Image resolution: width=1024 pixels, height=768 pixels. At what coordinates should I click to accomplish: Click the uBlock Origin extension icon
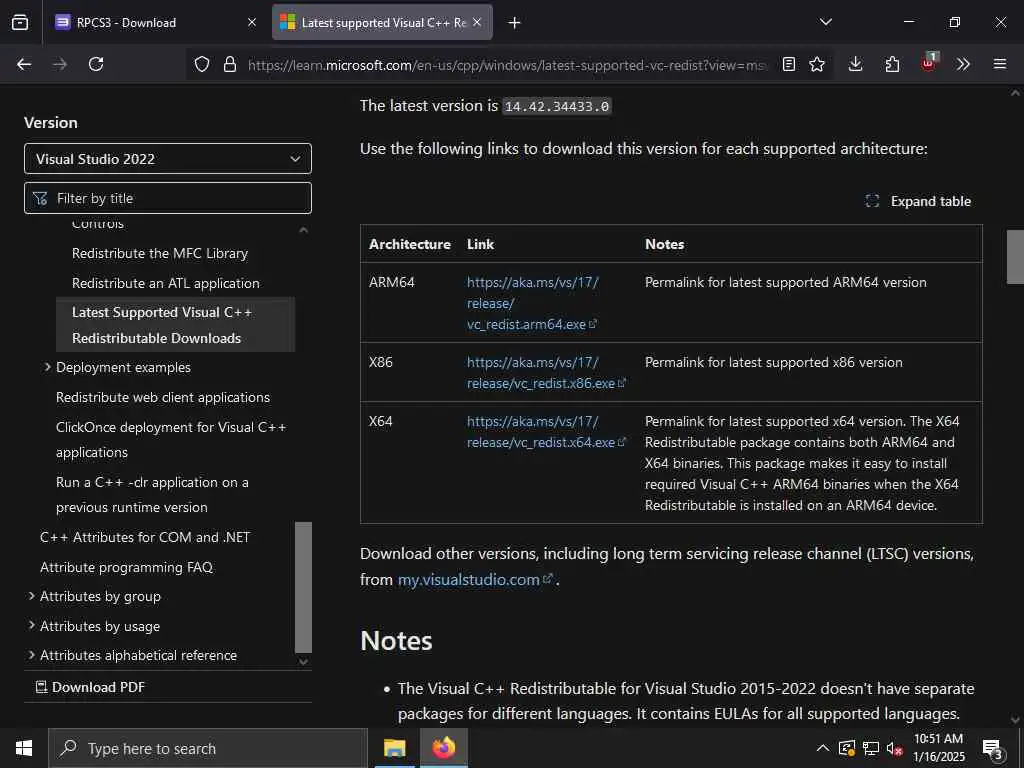point(929,63)
